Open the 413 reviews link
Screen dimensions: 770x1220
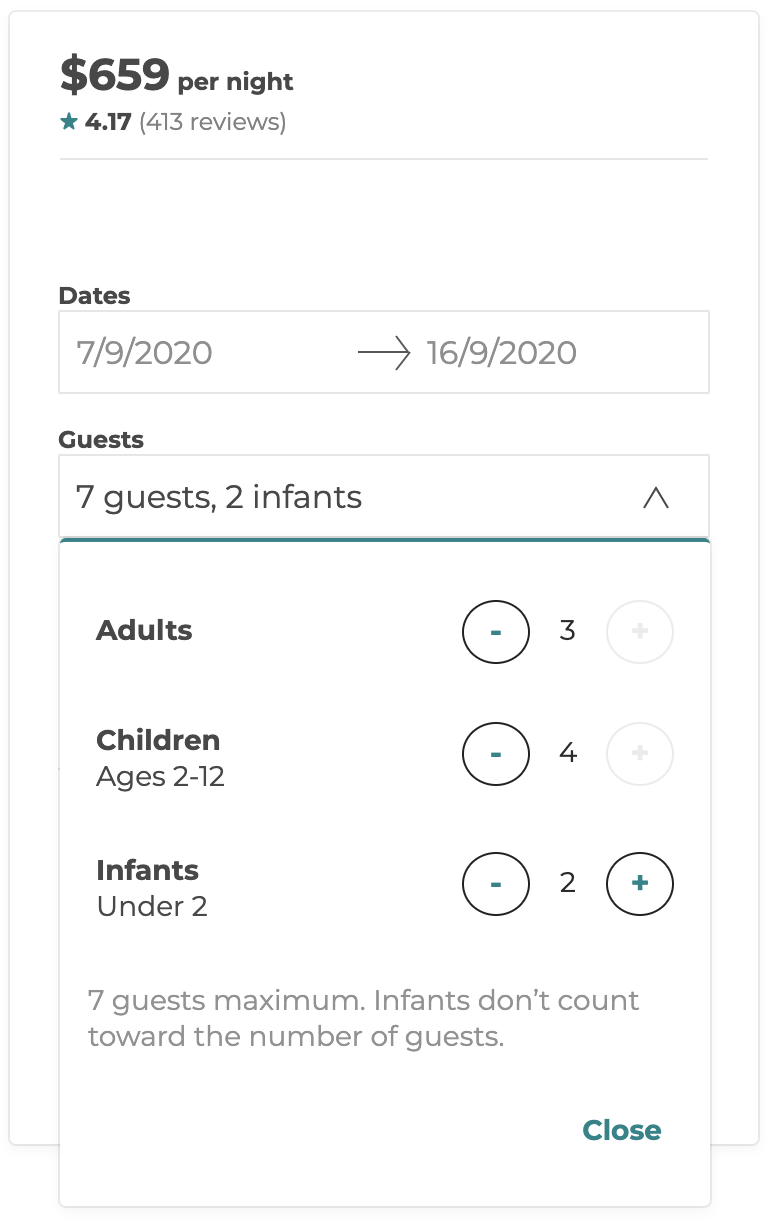click(x=212, y=121)
